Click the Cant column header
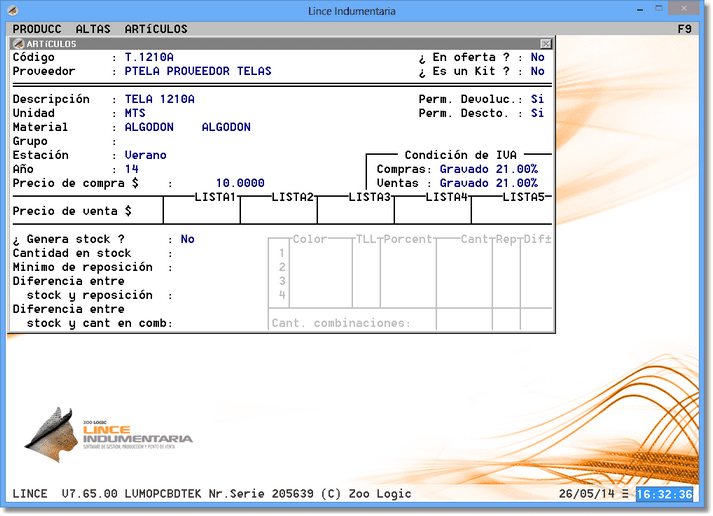Viewport: 713px width, 516px height. (474, 239)
